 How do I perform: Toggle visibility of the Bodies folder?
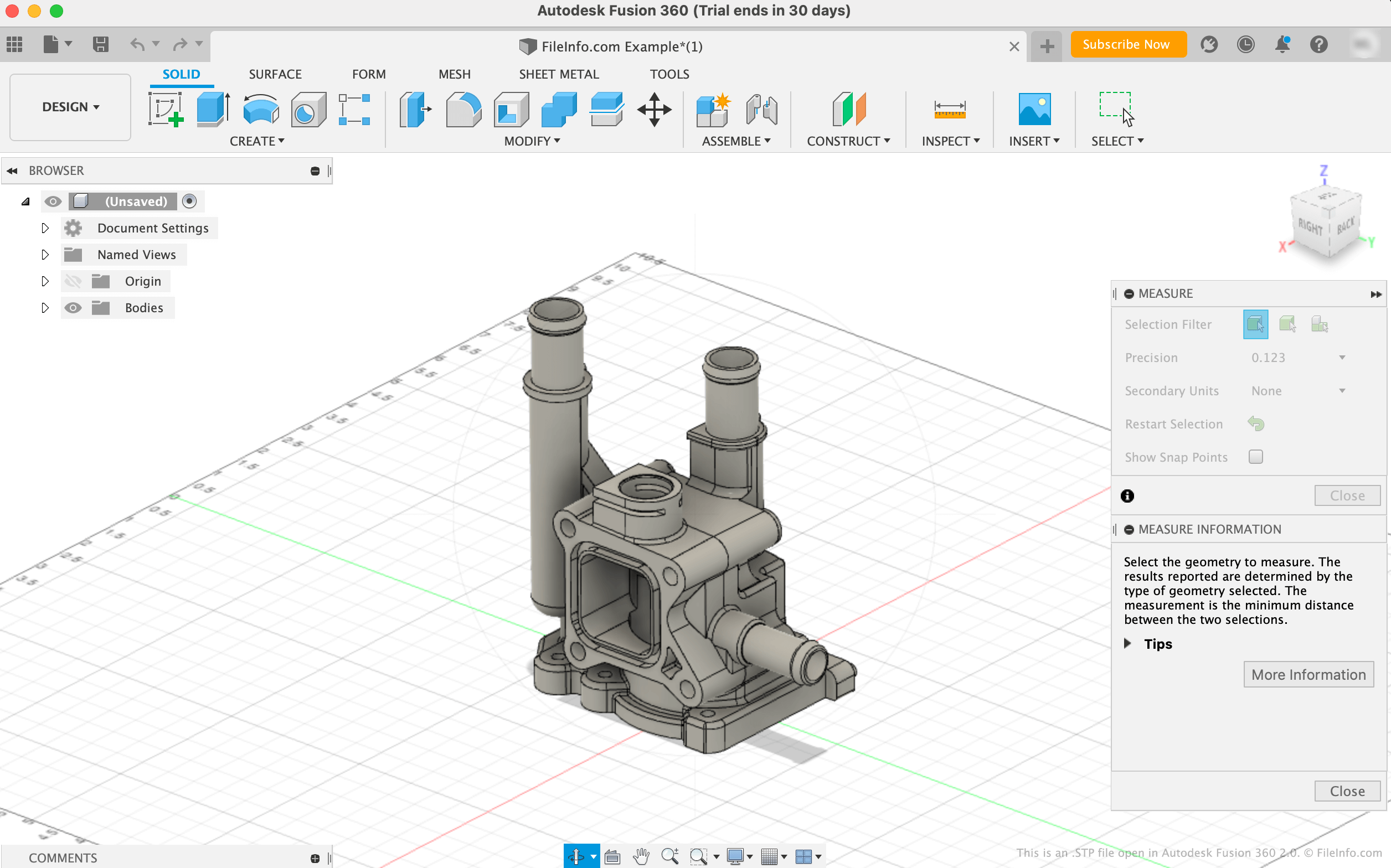73,308
